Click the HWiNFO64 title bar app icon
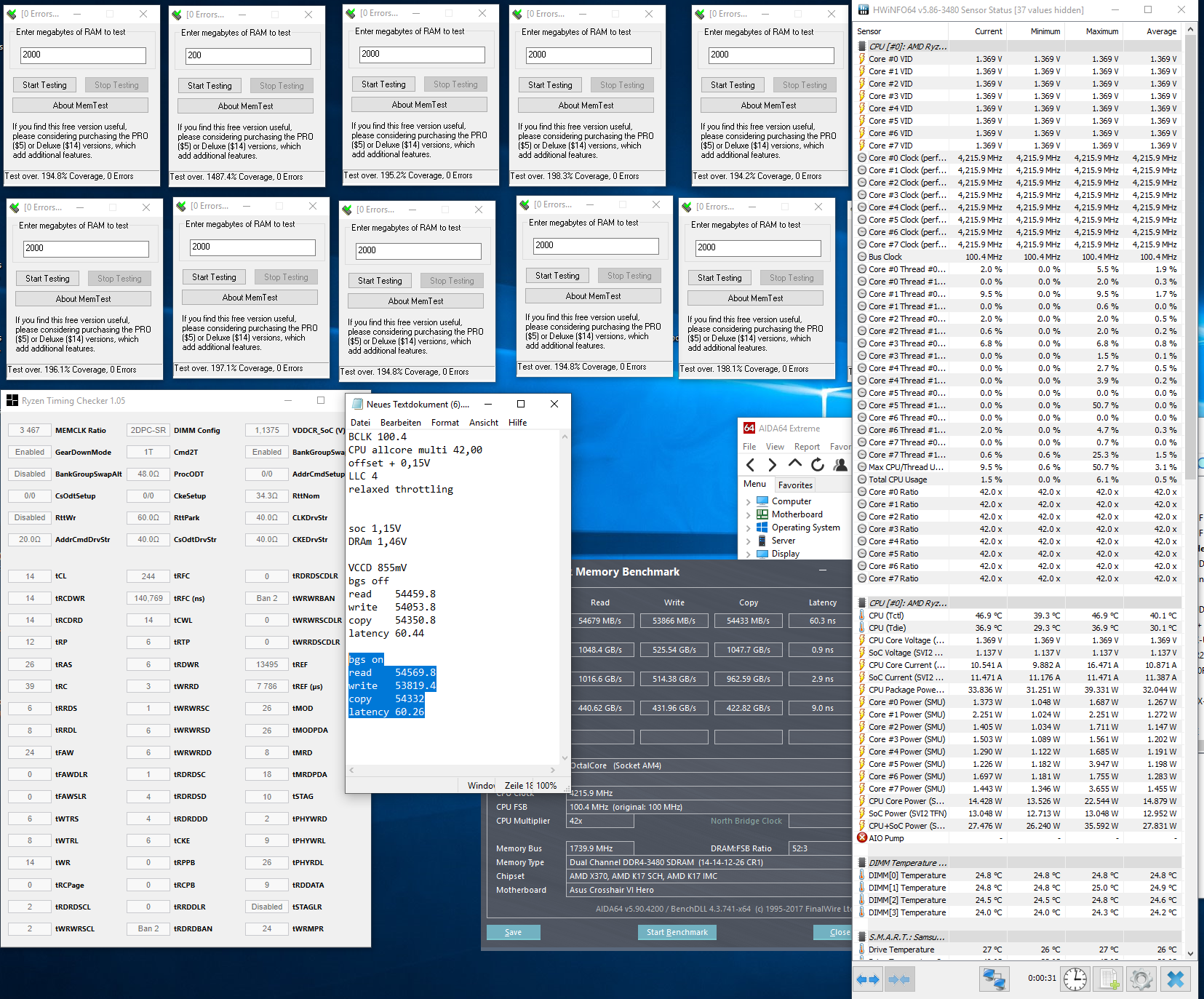Screen dimensions: 1204x999 (x=864, y=9)
